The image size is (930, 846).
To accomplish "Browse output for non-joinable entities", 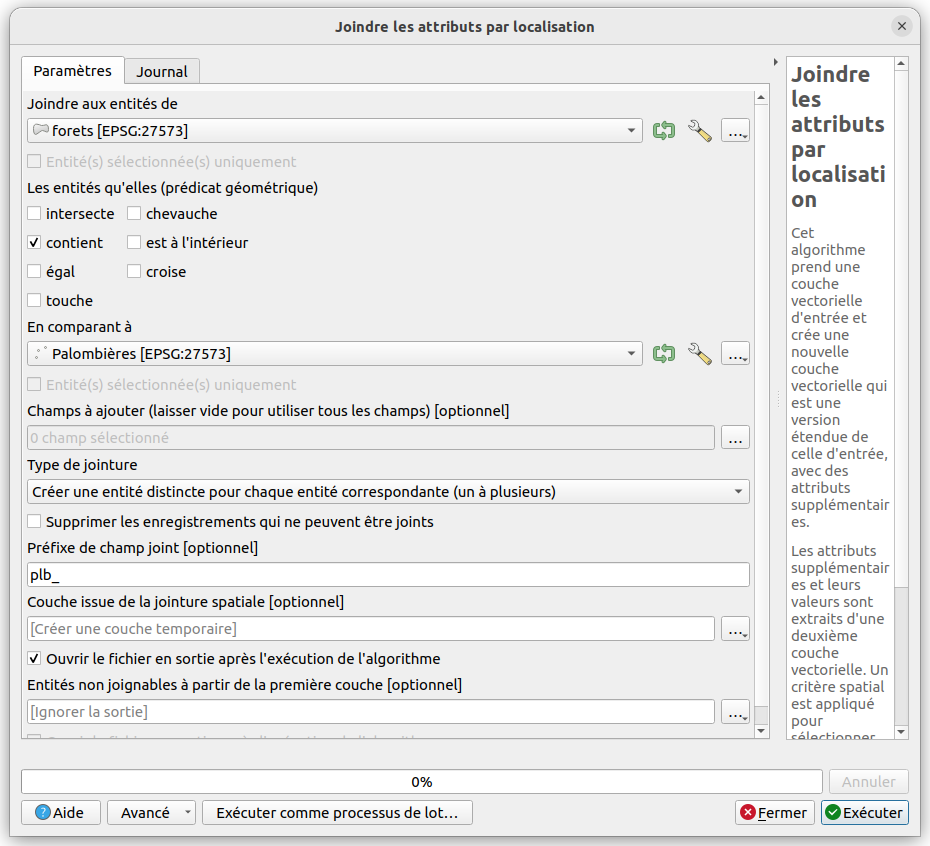I will (x=735, y=712).
